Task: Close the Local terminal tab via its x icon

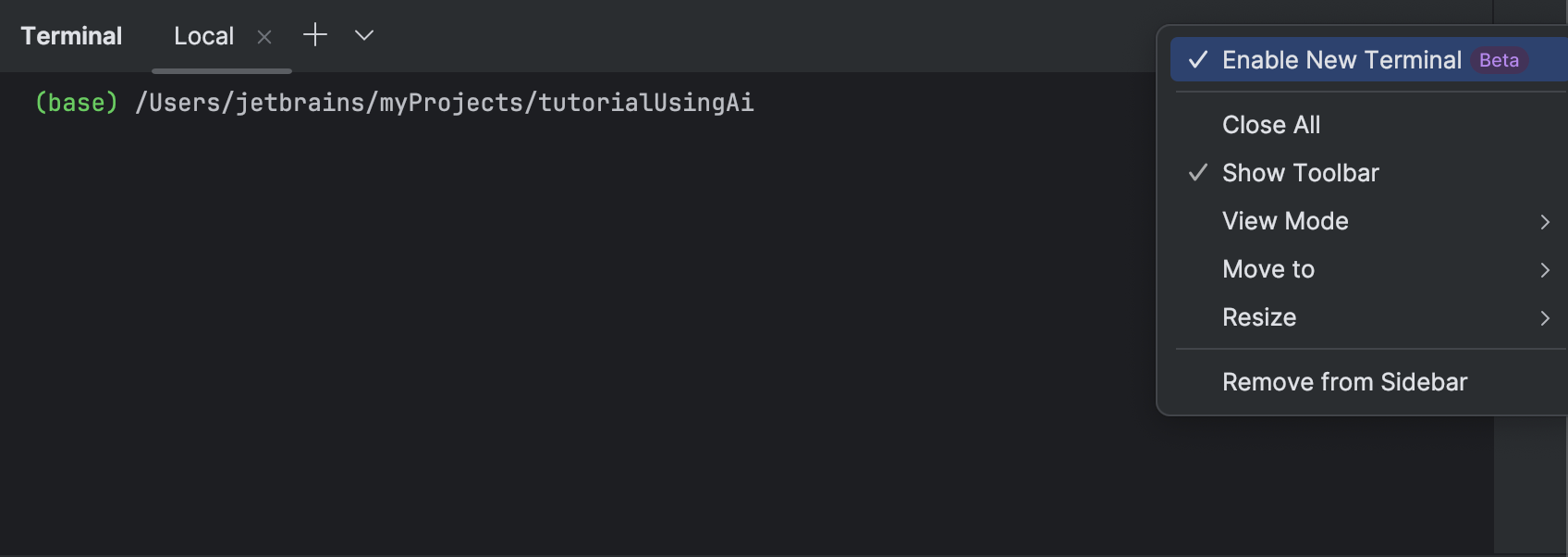Action: [263, 36]
